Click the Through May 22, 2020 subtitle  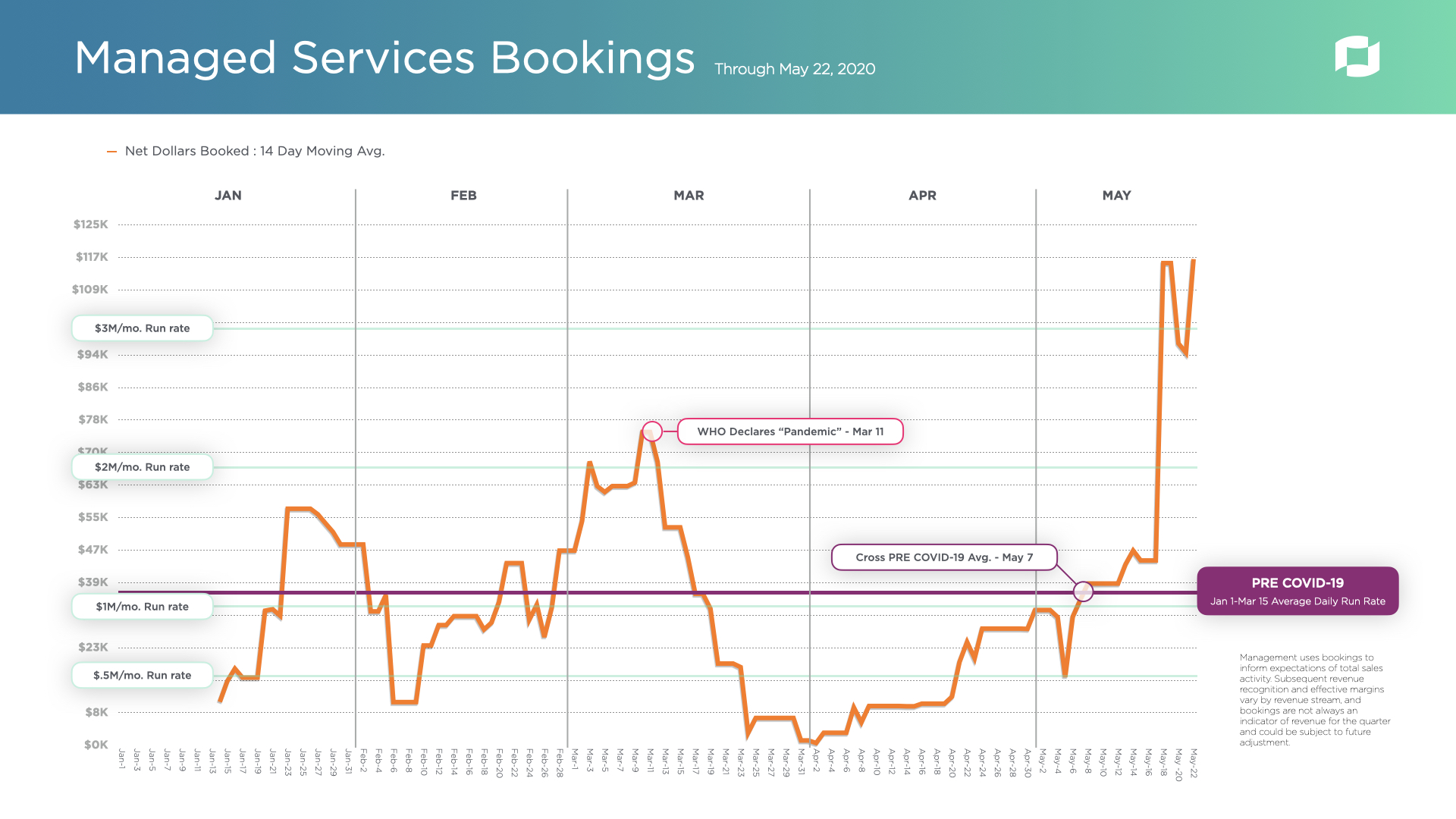point(794,69)
